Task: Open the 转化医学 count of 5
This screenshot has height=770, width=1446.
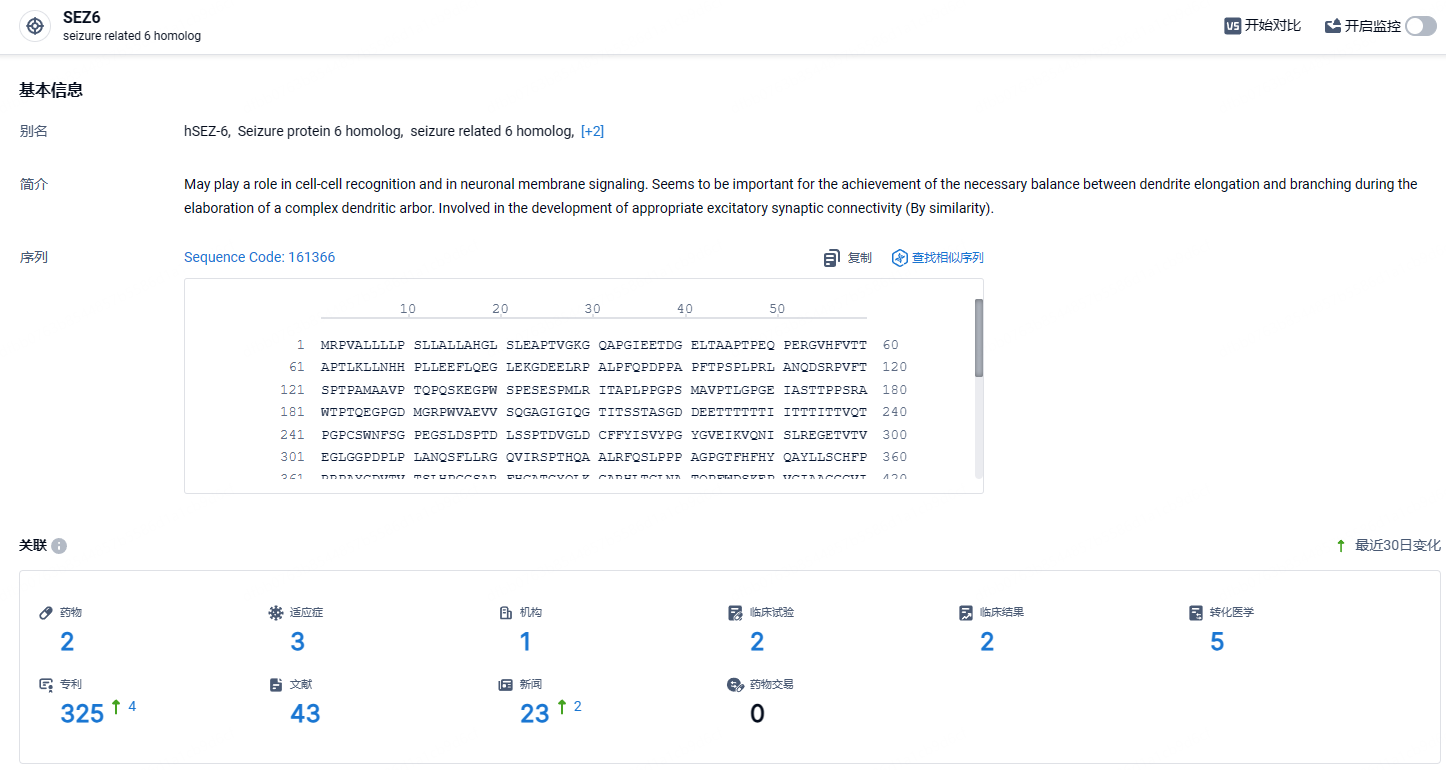Action: click(1217, 642)
